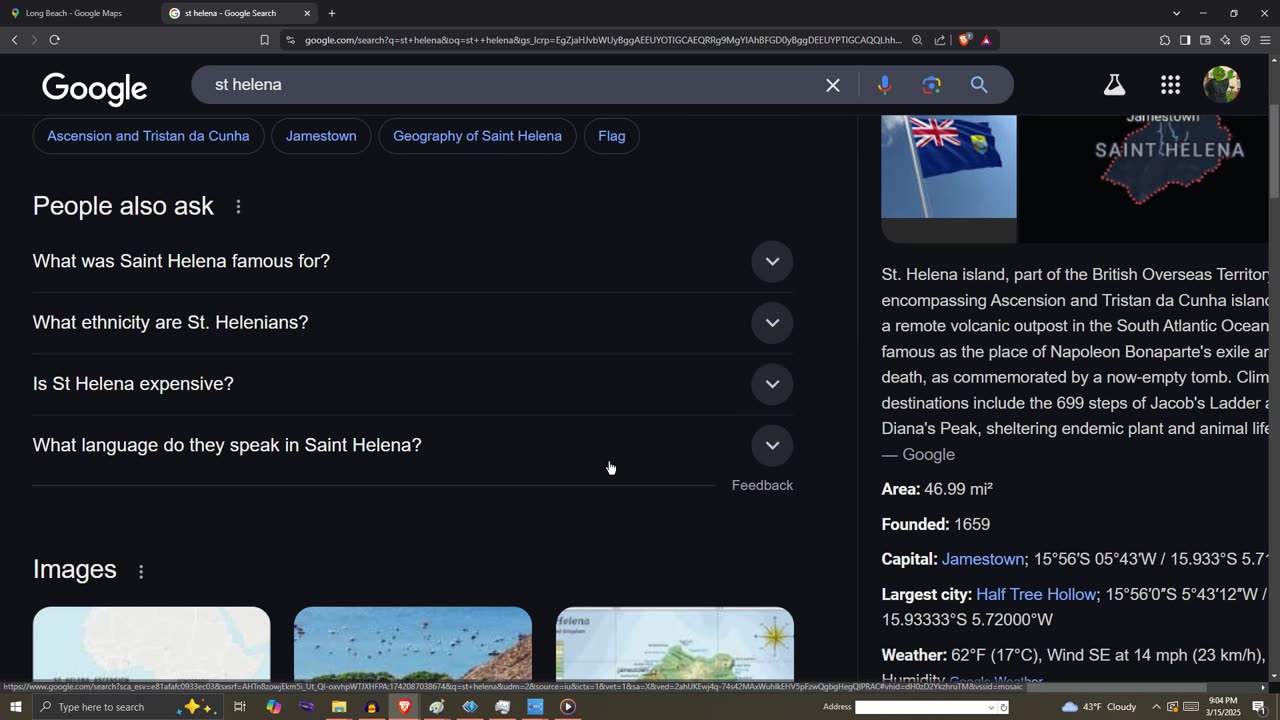
Task: Open the taskbar Address dropdown arrow
Action: point(991,707)
